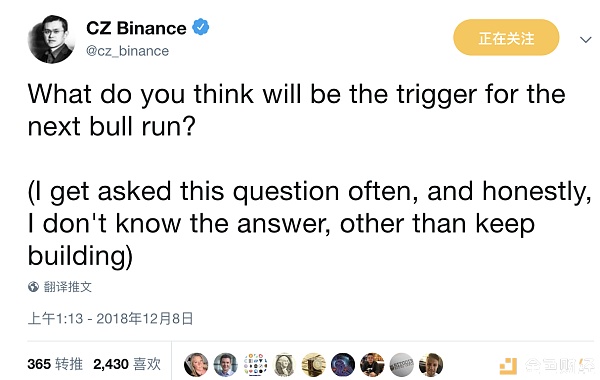Click dollar bill portrait liker avatar
This screenshot has height=380, width=600.
click(x=284, y=364)
